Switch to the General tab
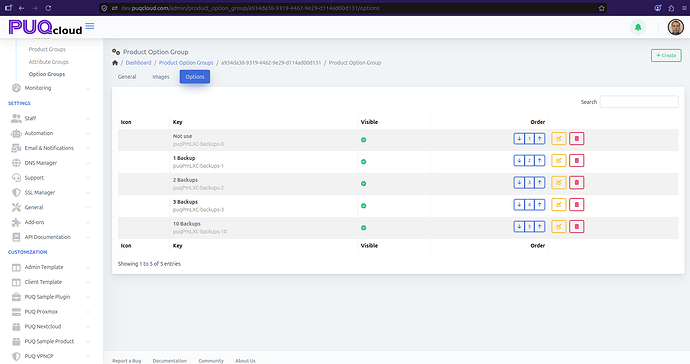This screenshot has width=690, height=364. [127, 77]
